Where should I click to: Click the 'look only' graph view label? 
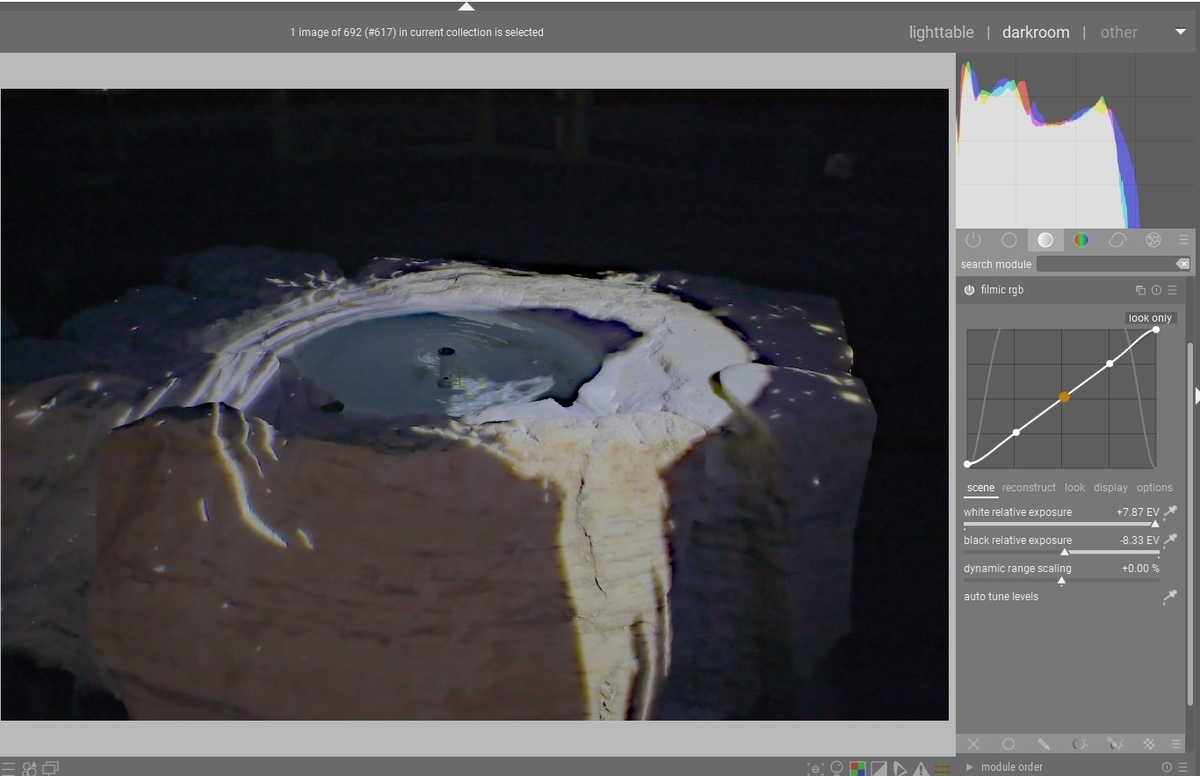1149,318
